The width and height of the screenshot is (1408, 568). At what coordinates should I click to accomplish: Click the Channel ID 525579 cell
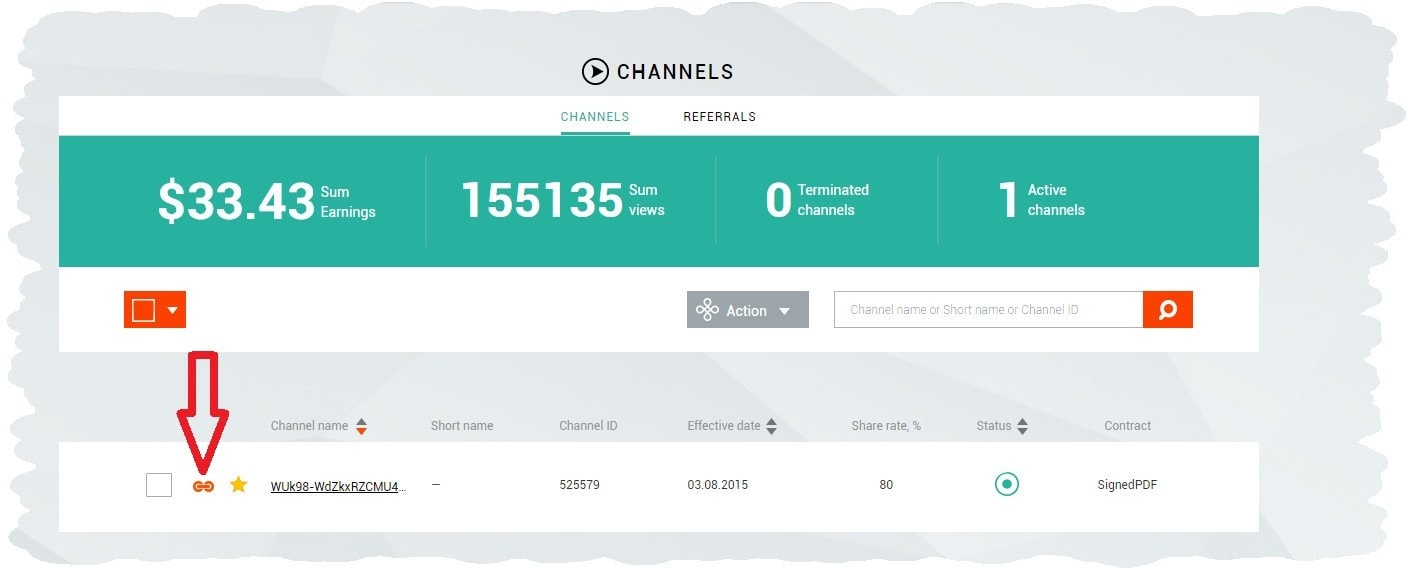[x=579, y=485]
